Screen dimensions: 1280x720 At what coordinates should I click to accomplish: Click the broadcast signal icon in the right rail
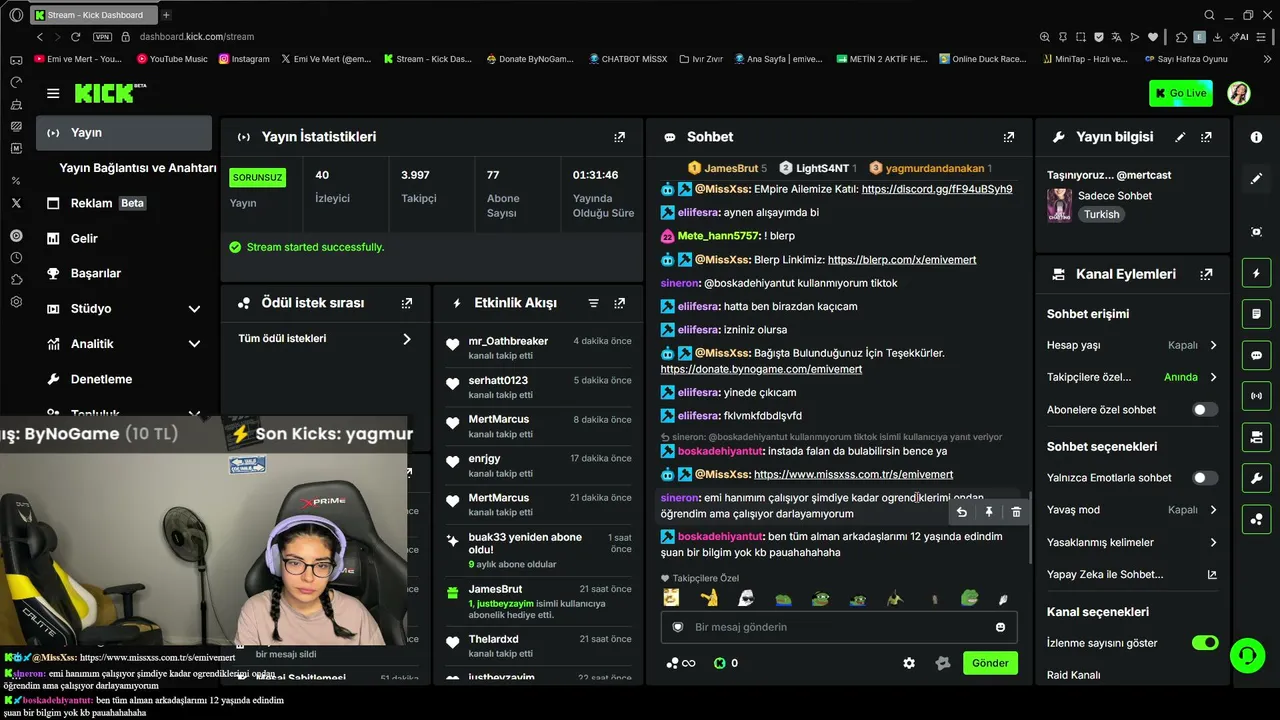[x=1257, y=396]
